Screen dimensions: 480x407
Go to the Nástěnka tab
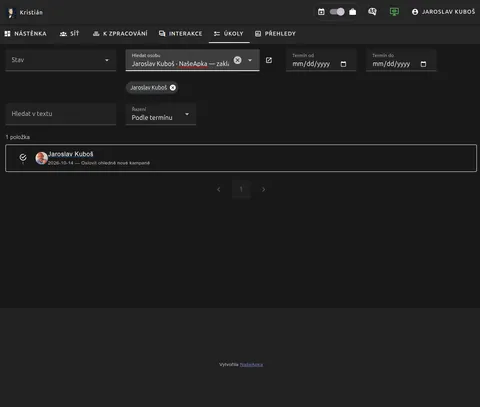coord(26,34)
